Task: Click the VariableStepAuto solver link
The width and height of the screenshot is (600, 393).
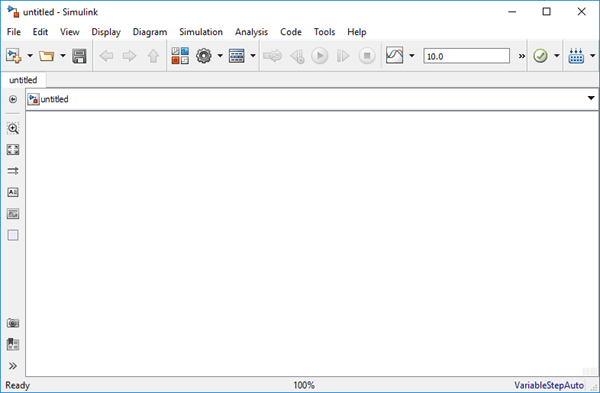Action: pyautogui.click(x=549, y=385)
